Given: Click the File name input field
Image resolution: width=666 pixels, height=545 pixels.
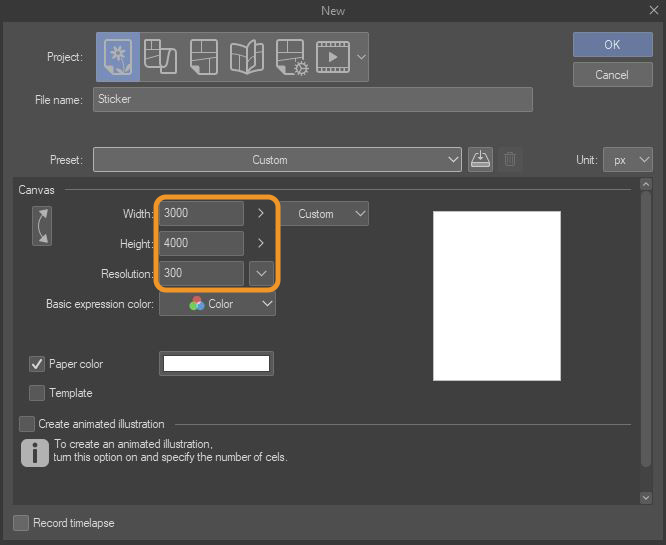Looking at the screenshot, I should pyautogui.click(x=313, y=99).
